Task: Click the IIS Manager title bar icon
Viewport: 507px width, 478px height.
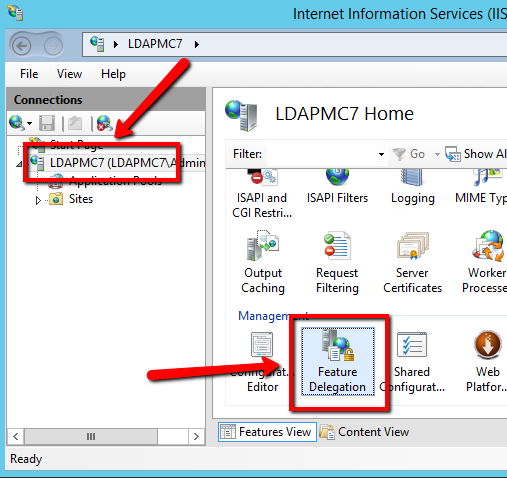Action: pos(15,13)
